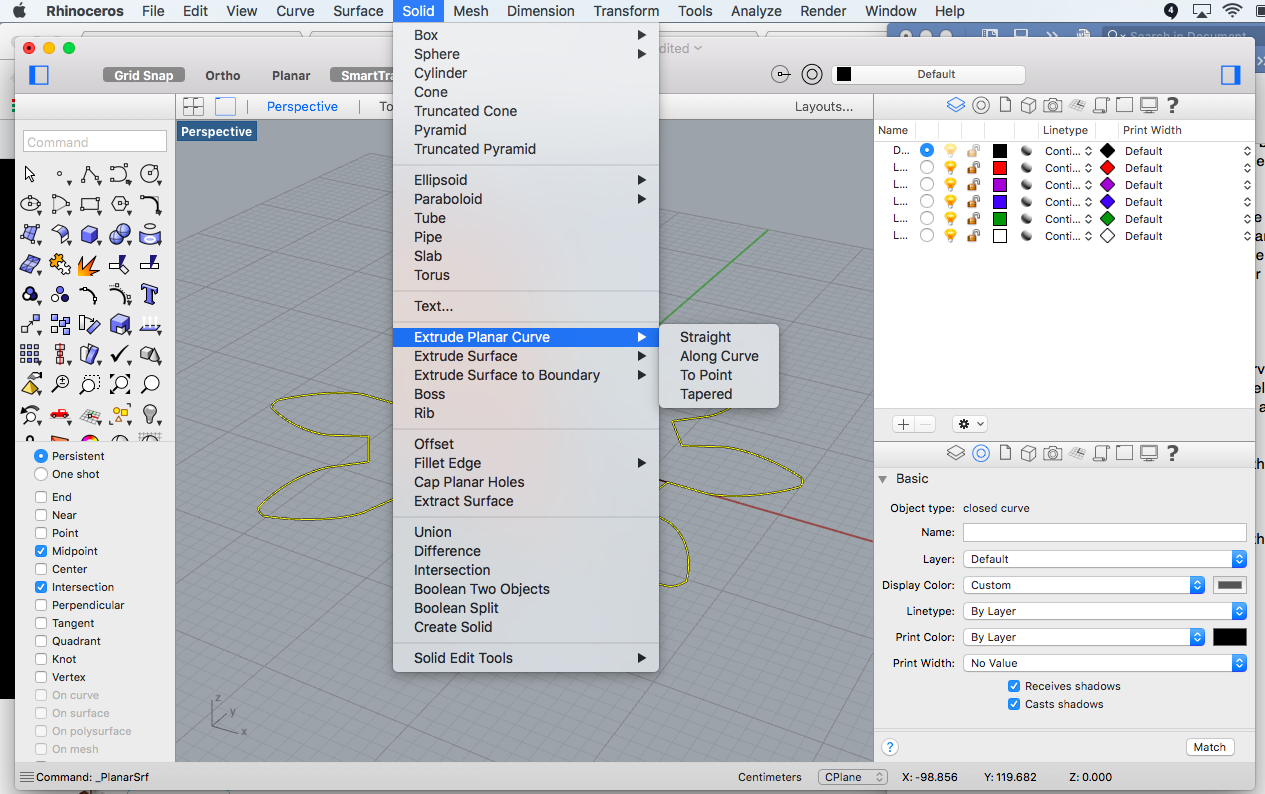Viewport: 1265px width, 794px height.
Task: Click the black checkmark Check tool
Action: coord(120,353)
